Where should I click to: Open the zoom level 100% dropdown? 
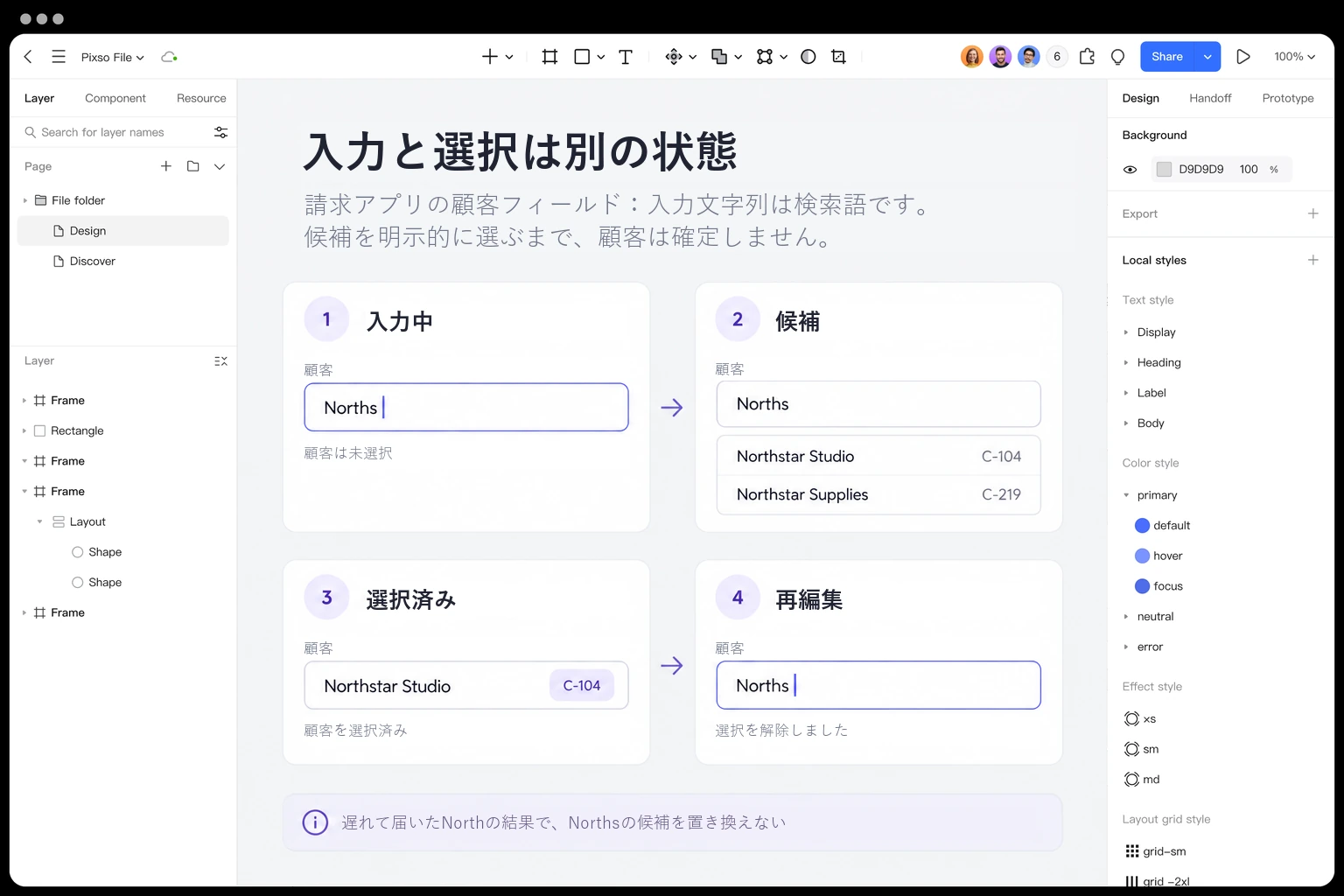1295,57
